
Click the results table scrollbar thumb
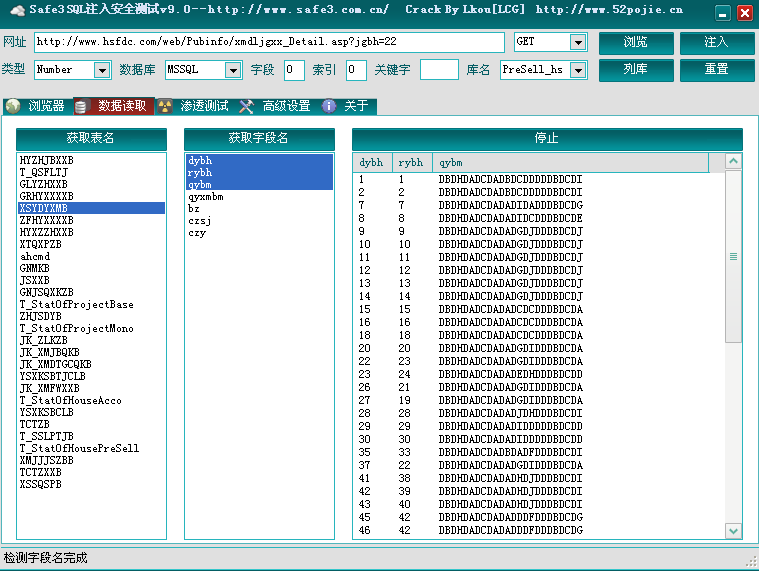[733, 256]
